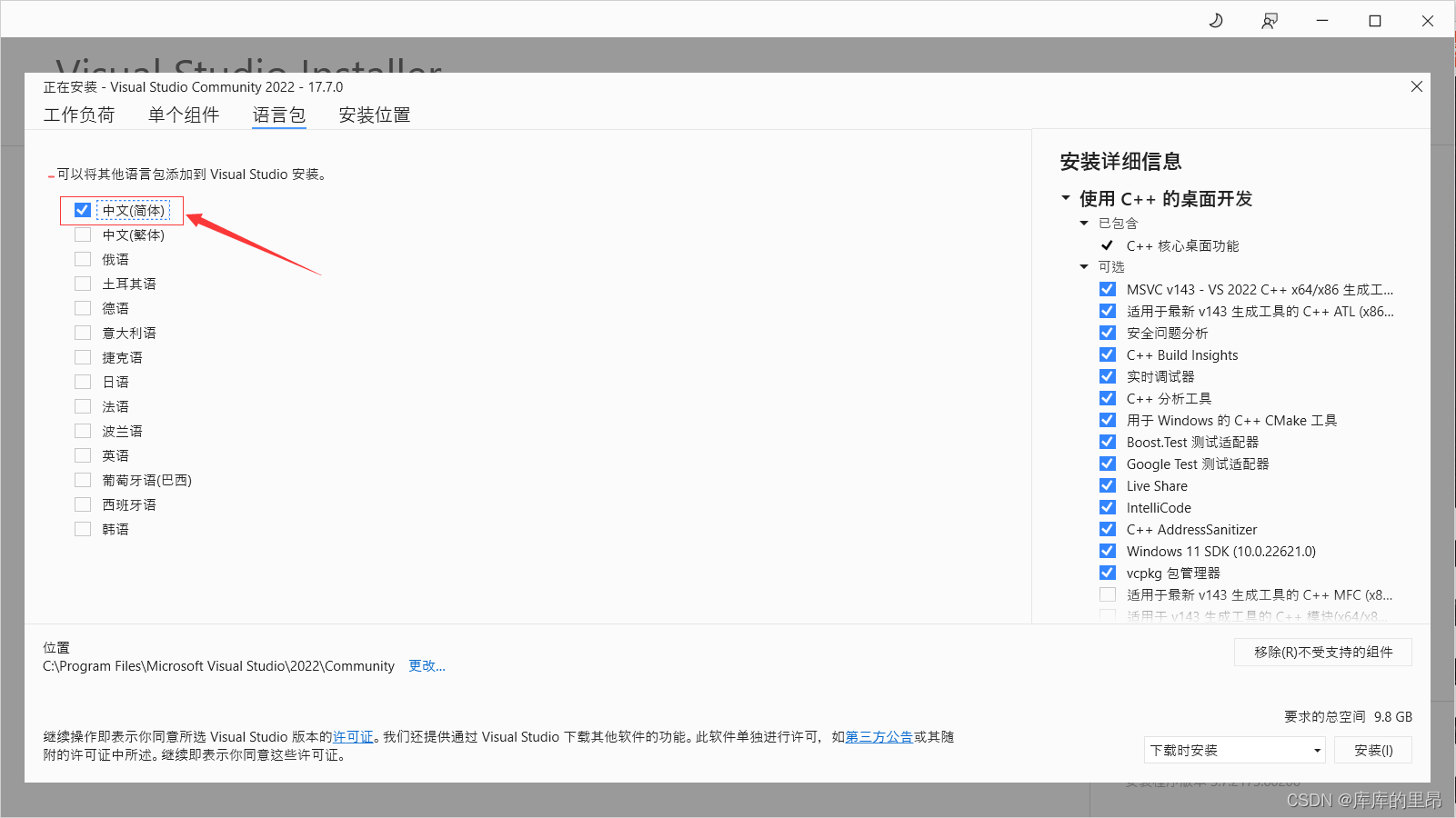Open the 许可证 license link
1456x818 pixels.
tap(353, 737)
